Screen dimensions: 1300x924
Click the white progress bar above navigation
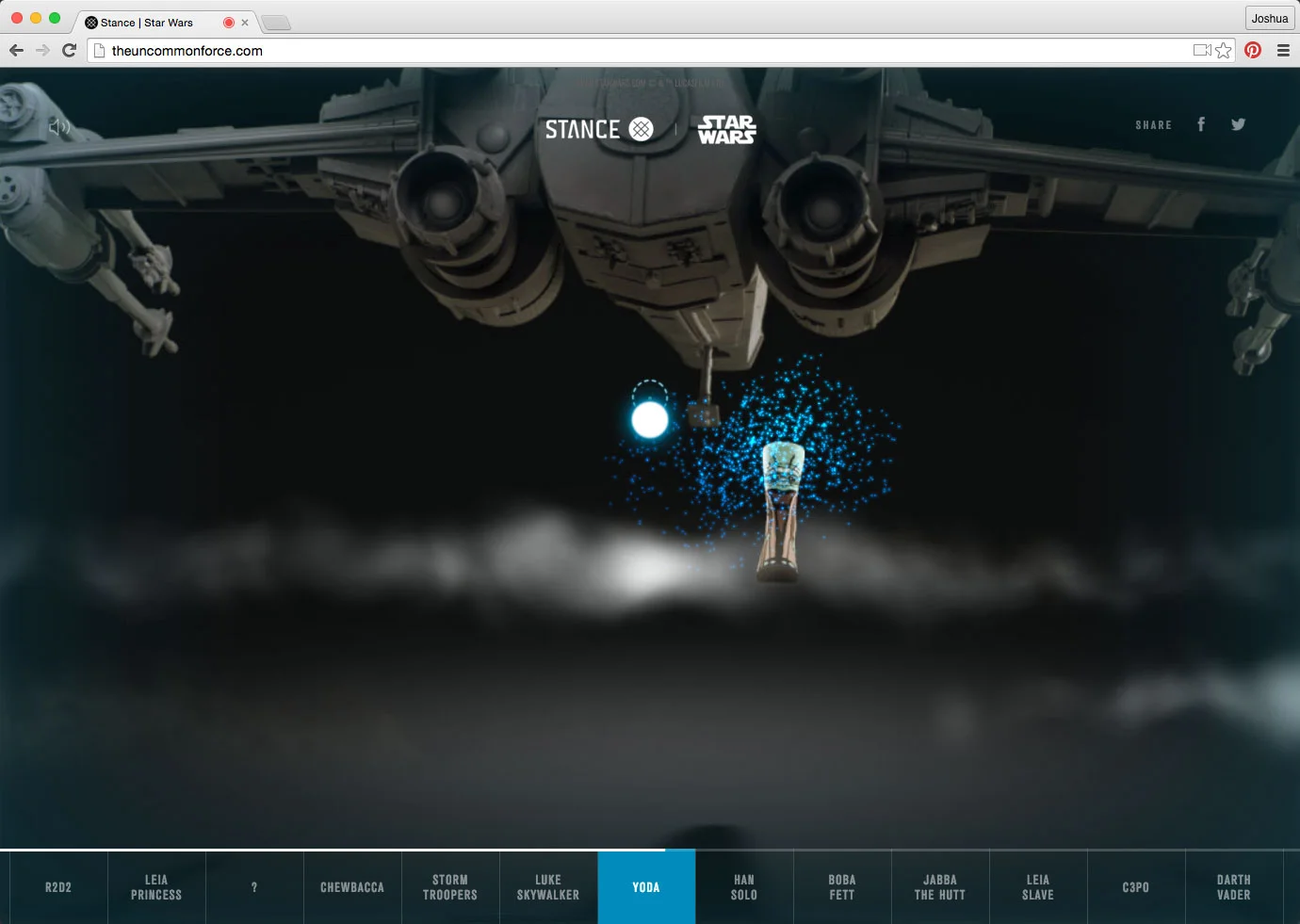click(x=333, y=850)
